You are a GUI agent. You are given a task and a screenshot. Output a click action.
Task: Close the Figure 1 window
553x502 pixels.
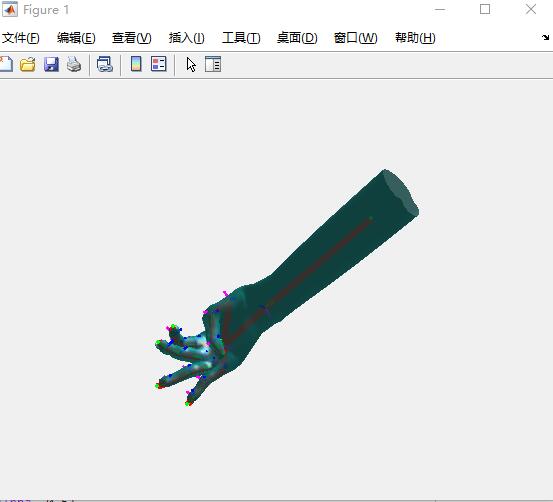pos(531,9)
